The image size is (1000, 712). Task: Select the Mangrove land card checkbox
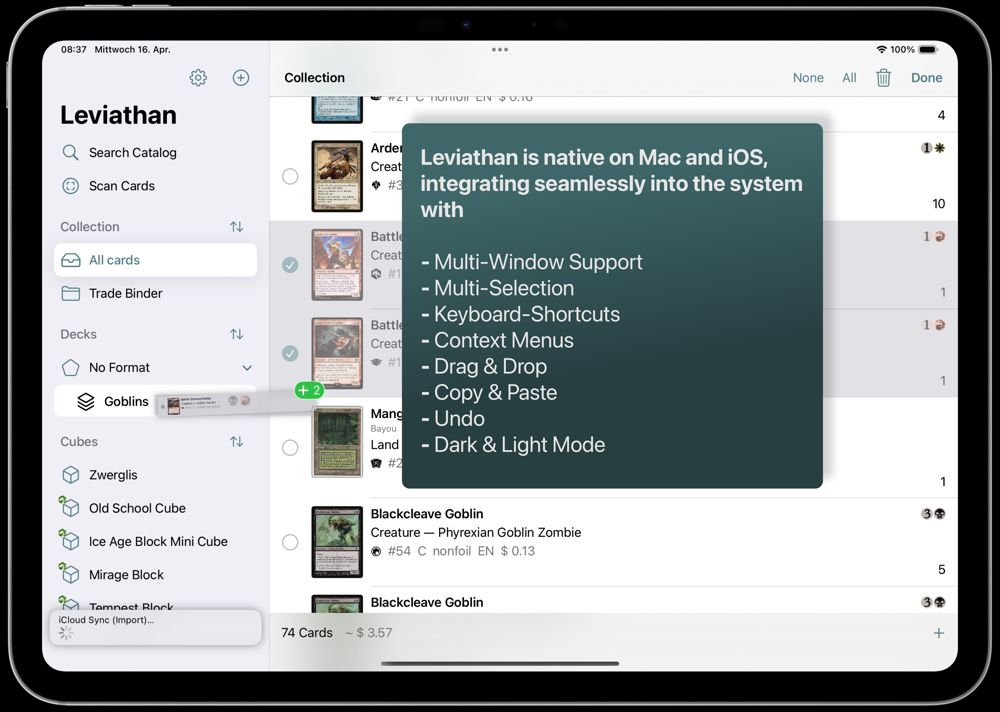[290, 447]
